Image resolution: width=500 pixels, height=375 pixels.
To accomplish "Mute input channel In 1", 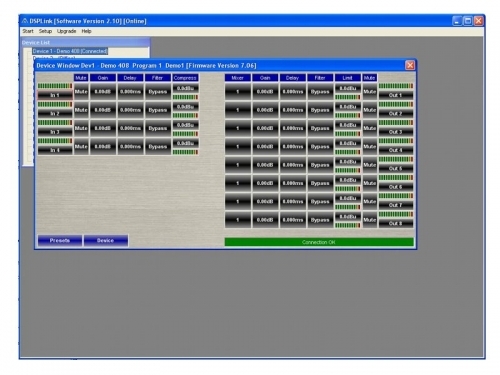I will point(81,92).
